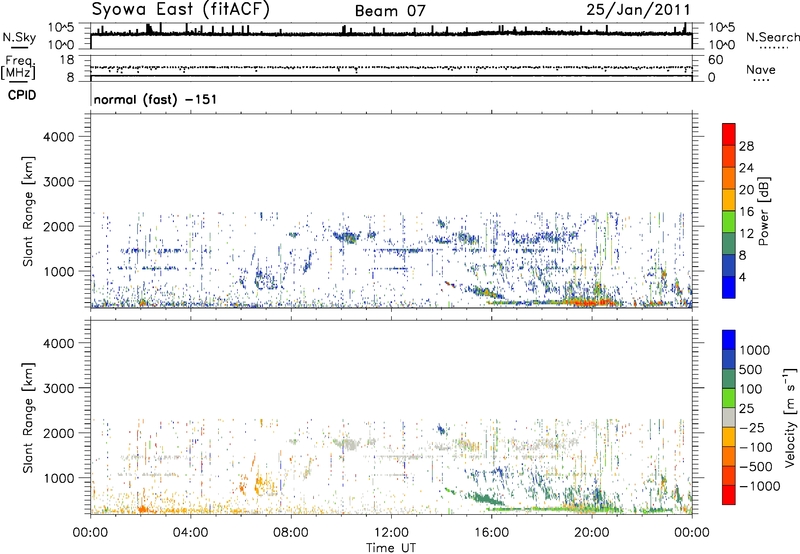Image resolution: width=800 pixels, height=554 pixels.
Task: Click the '1000' tick on velocity colorbar
Action: (x=755, y=350)
